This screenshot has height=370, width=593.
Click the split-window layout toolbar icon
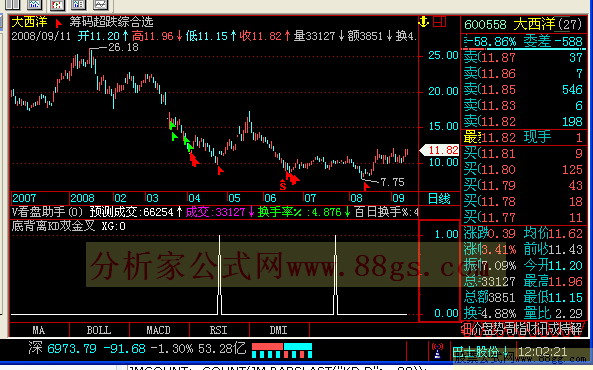point(12,5)
